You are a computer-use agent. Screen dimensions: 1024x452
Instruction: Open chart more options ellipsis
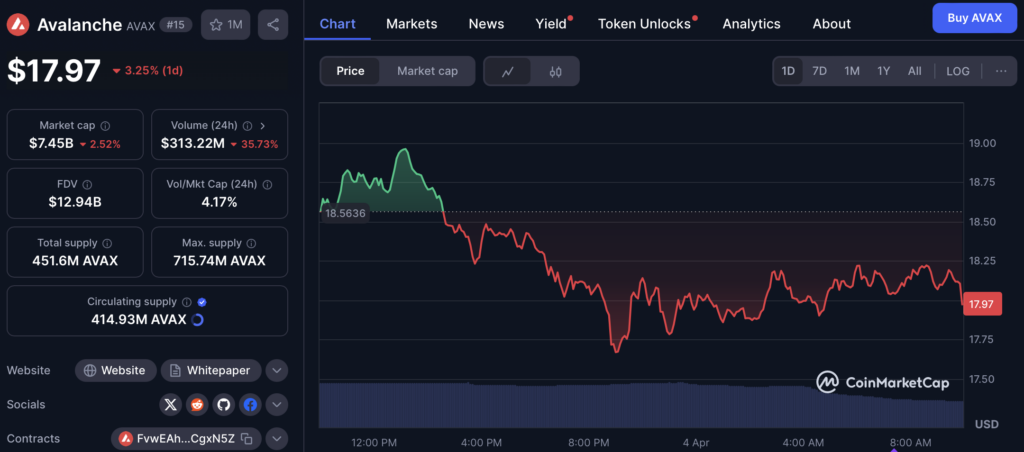[x=1000, y=71]
